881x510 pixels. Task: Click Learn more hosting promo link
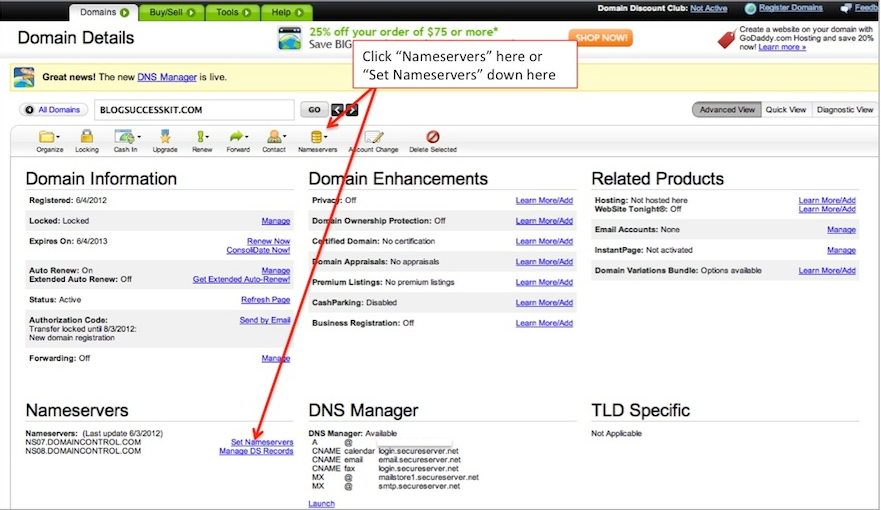pyautogui.click(x=782, y=47)
